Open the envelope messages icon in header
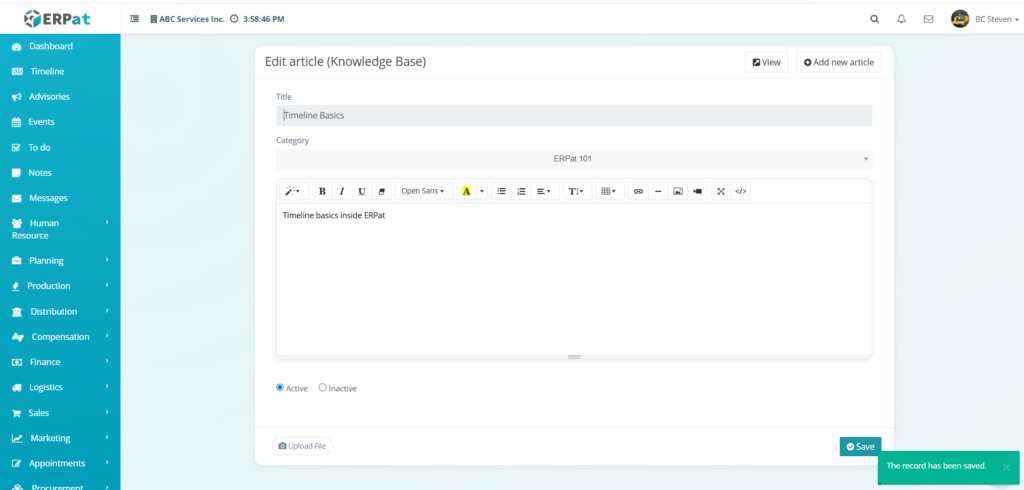 (928, 19)
